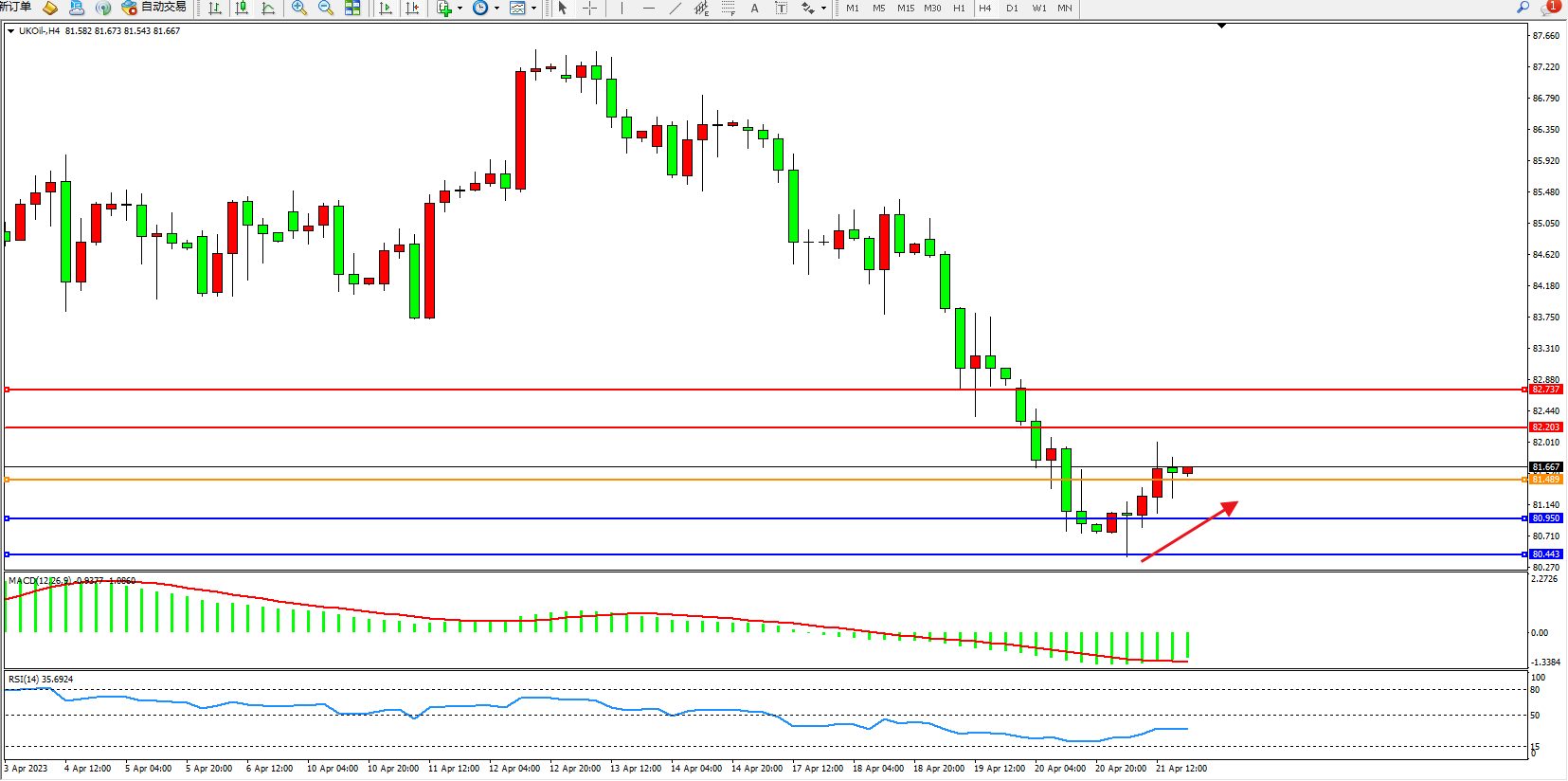
Task: Select the crosshair tool
Action: coord(589,9)
